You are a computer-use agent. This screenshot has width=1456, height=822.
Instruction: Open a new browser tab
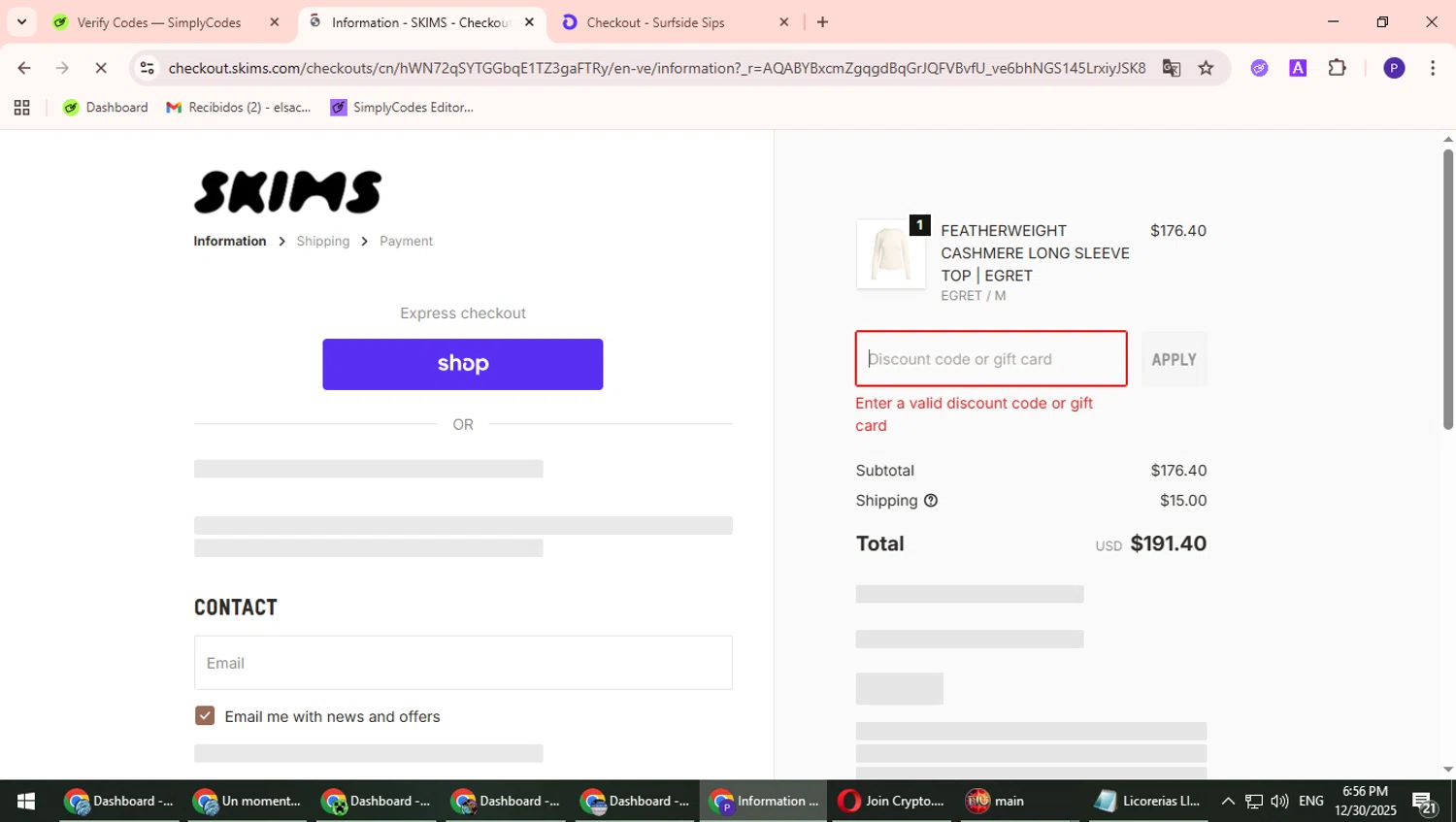(823, 22)
